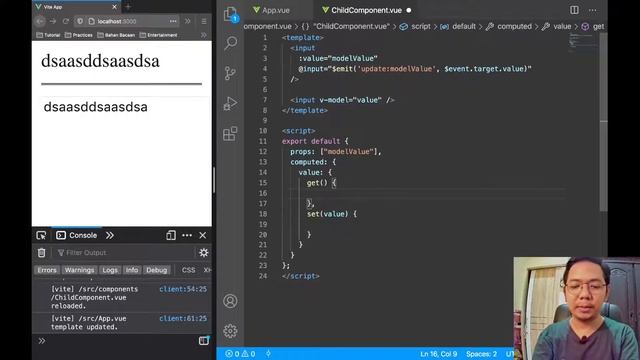Toggle the console split sidebar icon
The width and height of the screenshot is (640, 360).
tap(204, 340)
